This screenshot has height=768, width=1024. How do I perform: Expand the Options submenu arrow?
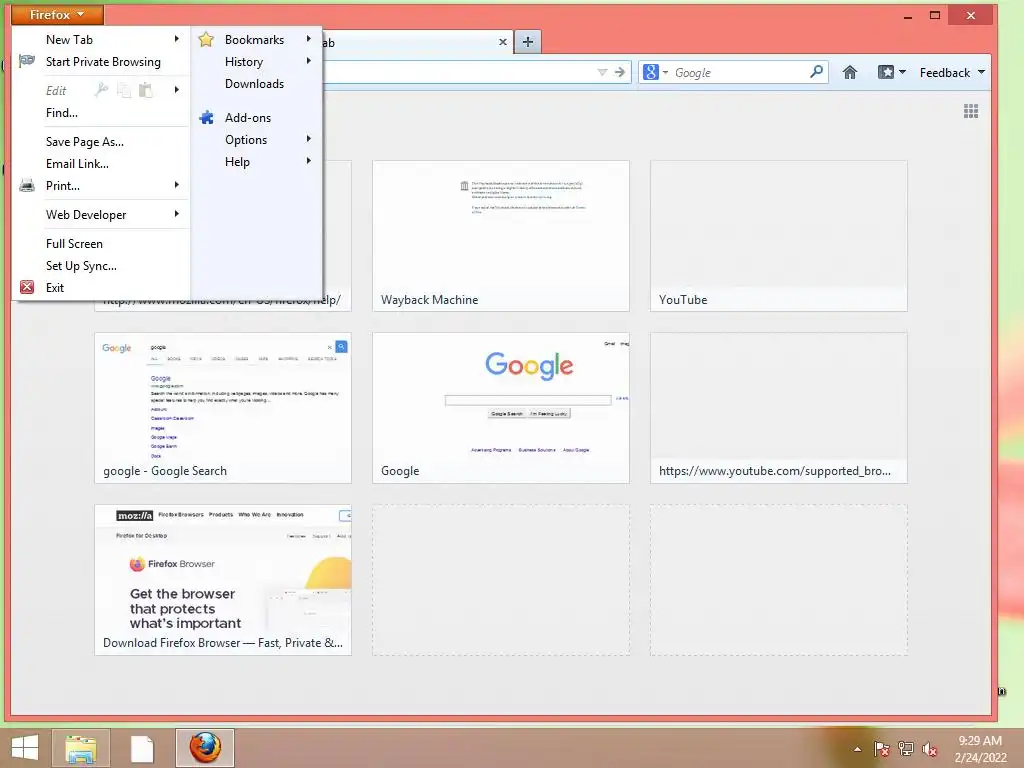308,139
